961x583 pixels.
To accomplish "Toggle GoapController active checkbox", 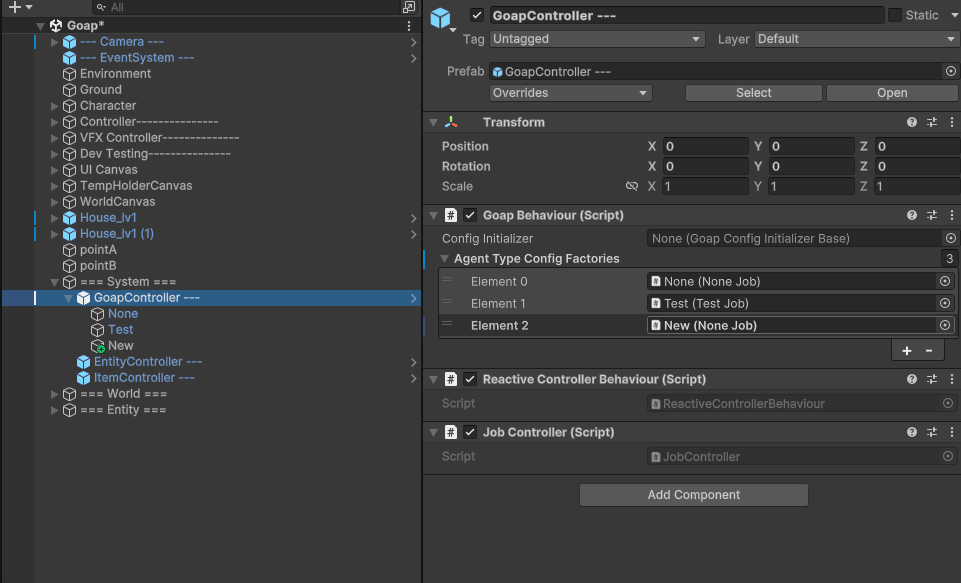I will pyautogui.click(x=477, y=15).
